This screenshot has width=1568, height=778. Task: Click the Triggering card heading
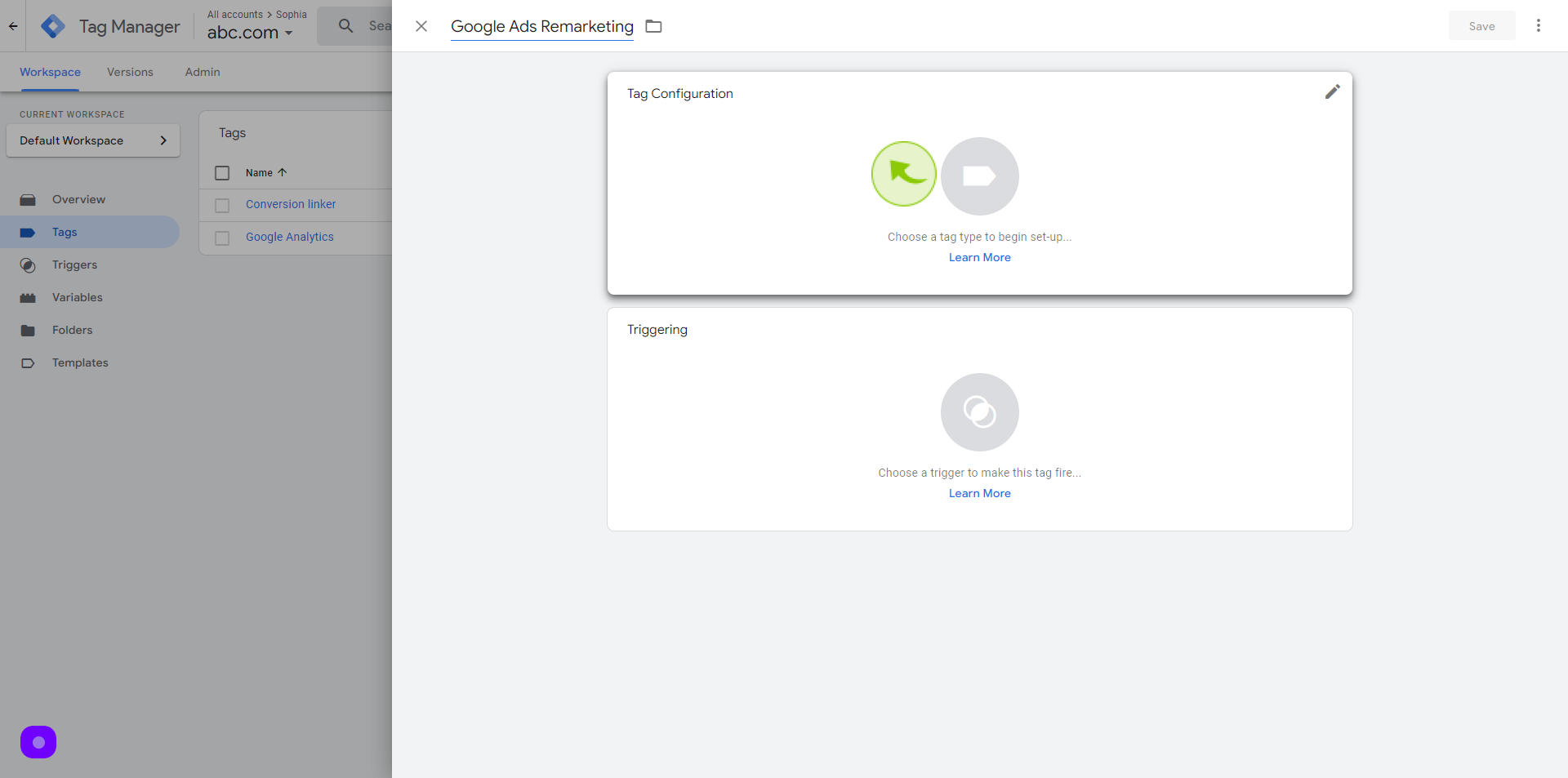pyautogui.click(x=657, y=330)
